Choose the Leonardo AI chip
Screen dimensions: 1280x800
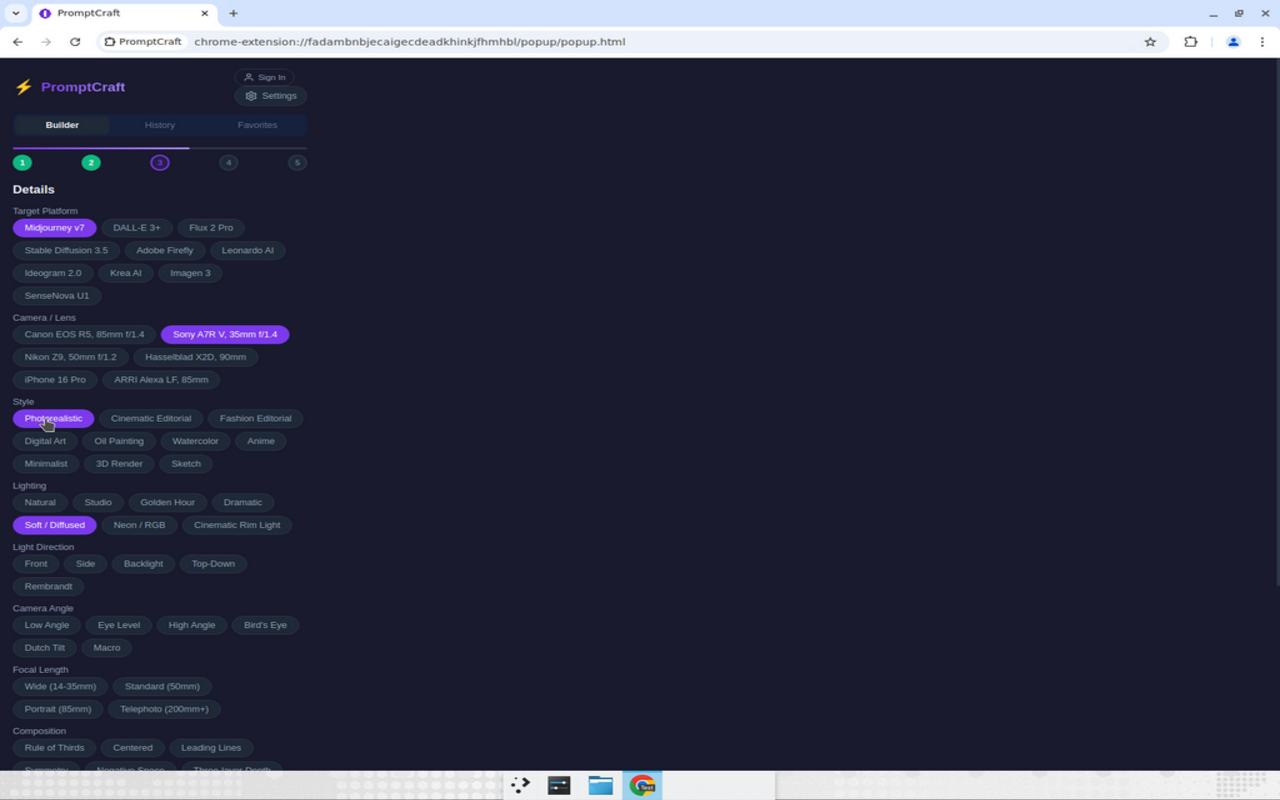tap(248, 250)
